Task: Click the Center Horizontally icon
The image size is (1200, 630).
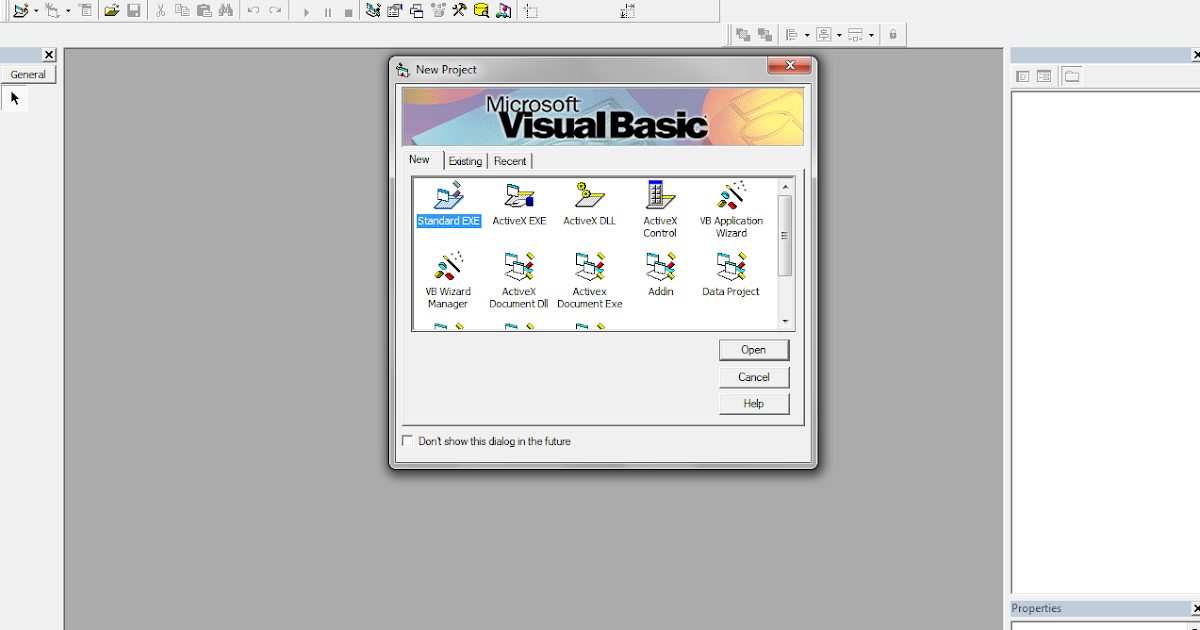Action: [x=824, y=34]
